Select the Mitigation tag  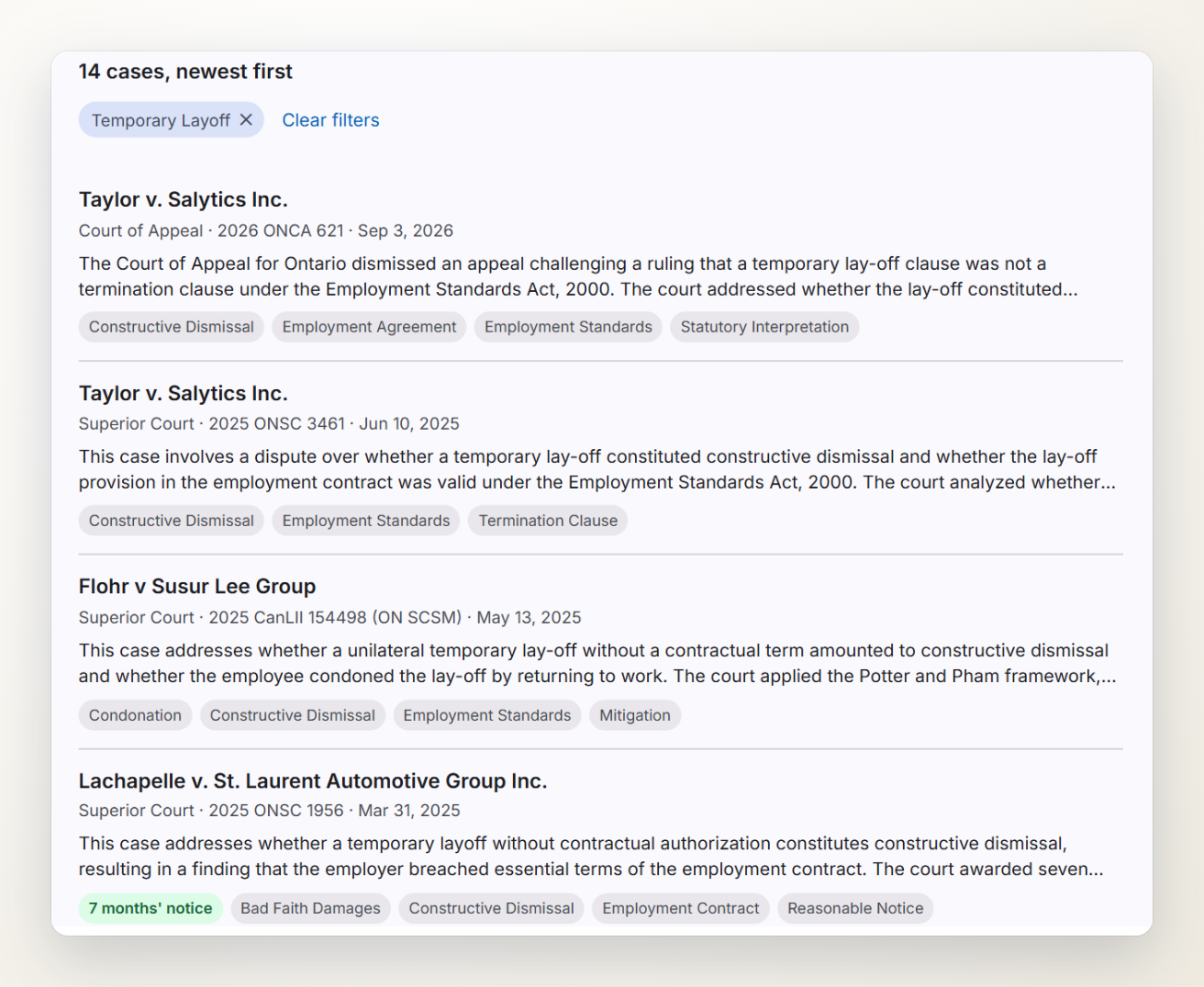click(635, 715)
